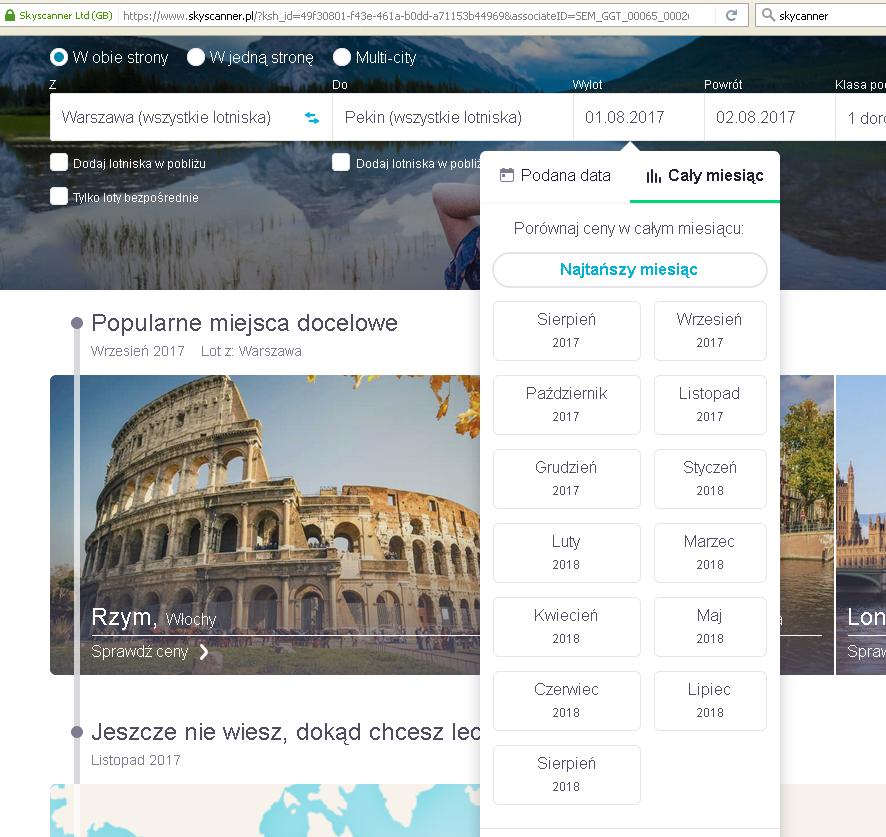Select Maj 2018 month
Viewport: 886px width, 837px height.
[x=710, y=627]
